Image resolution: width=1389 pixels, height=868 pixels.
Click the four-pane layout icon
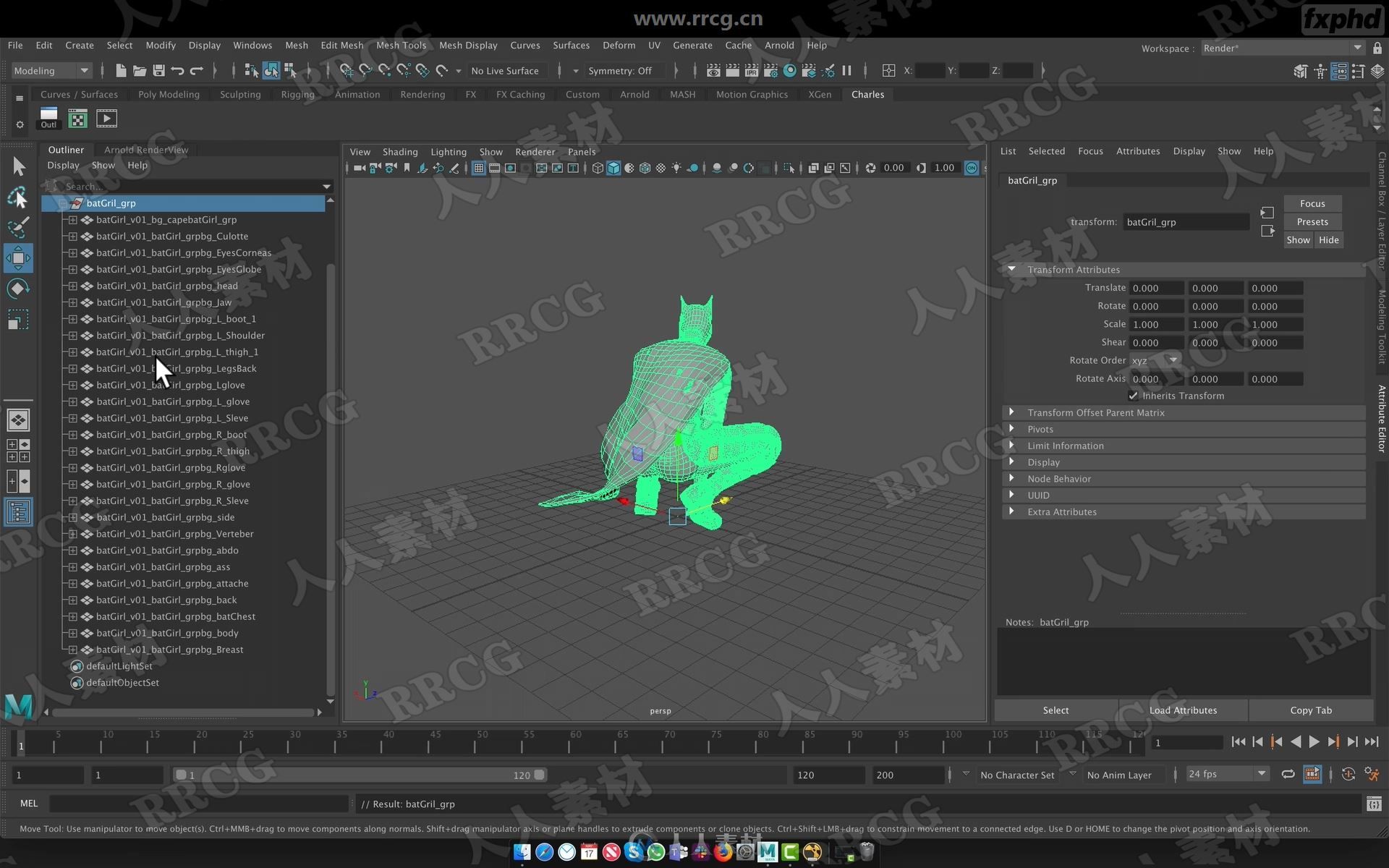point(18,451)
